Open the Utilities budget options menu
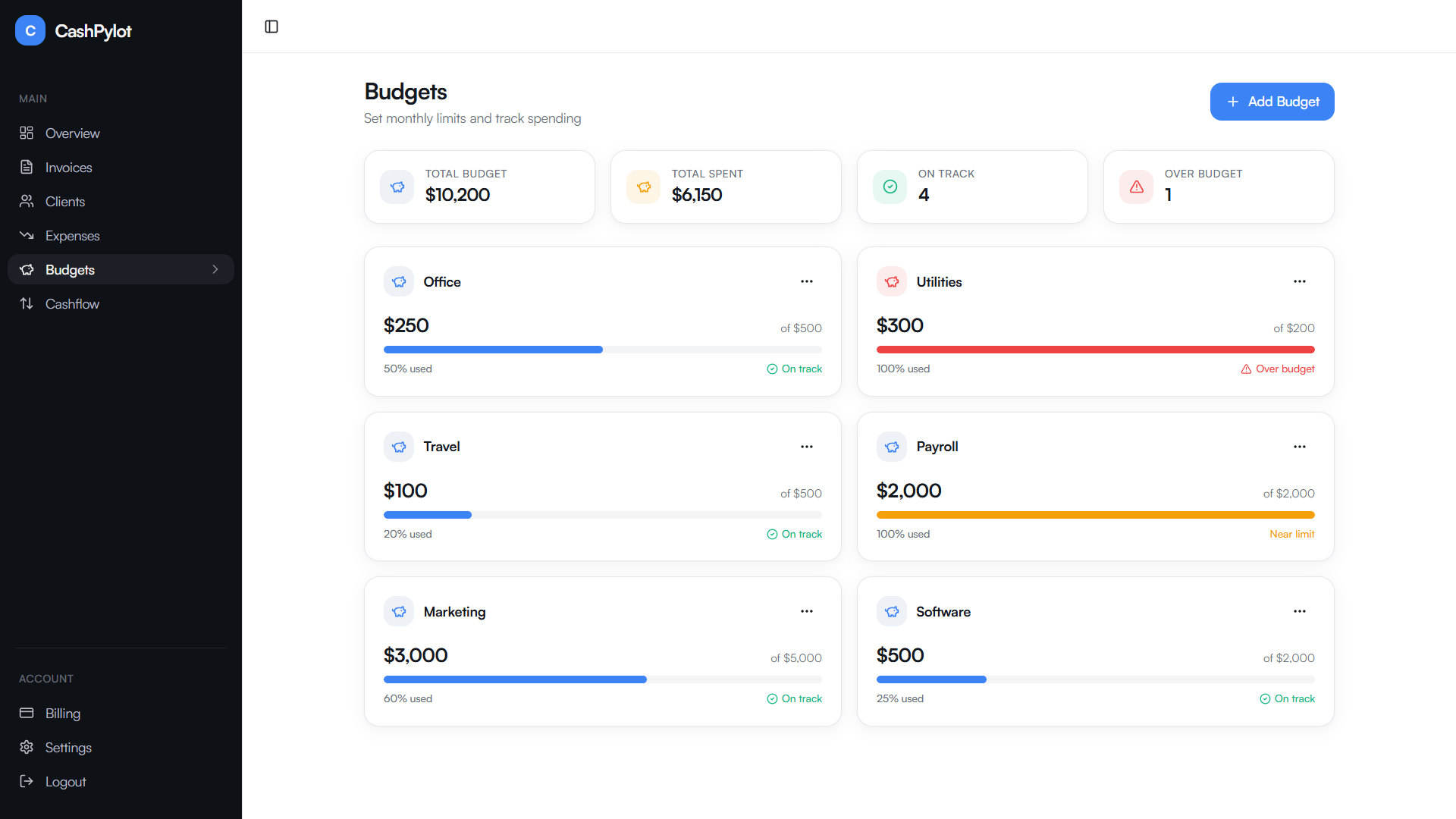This screenshot has height=819, width=1456. coord(1299,281)
